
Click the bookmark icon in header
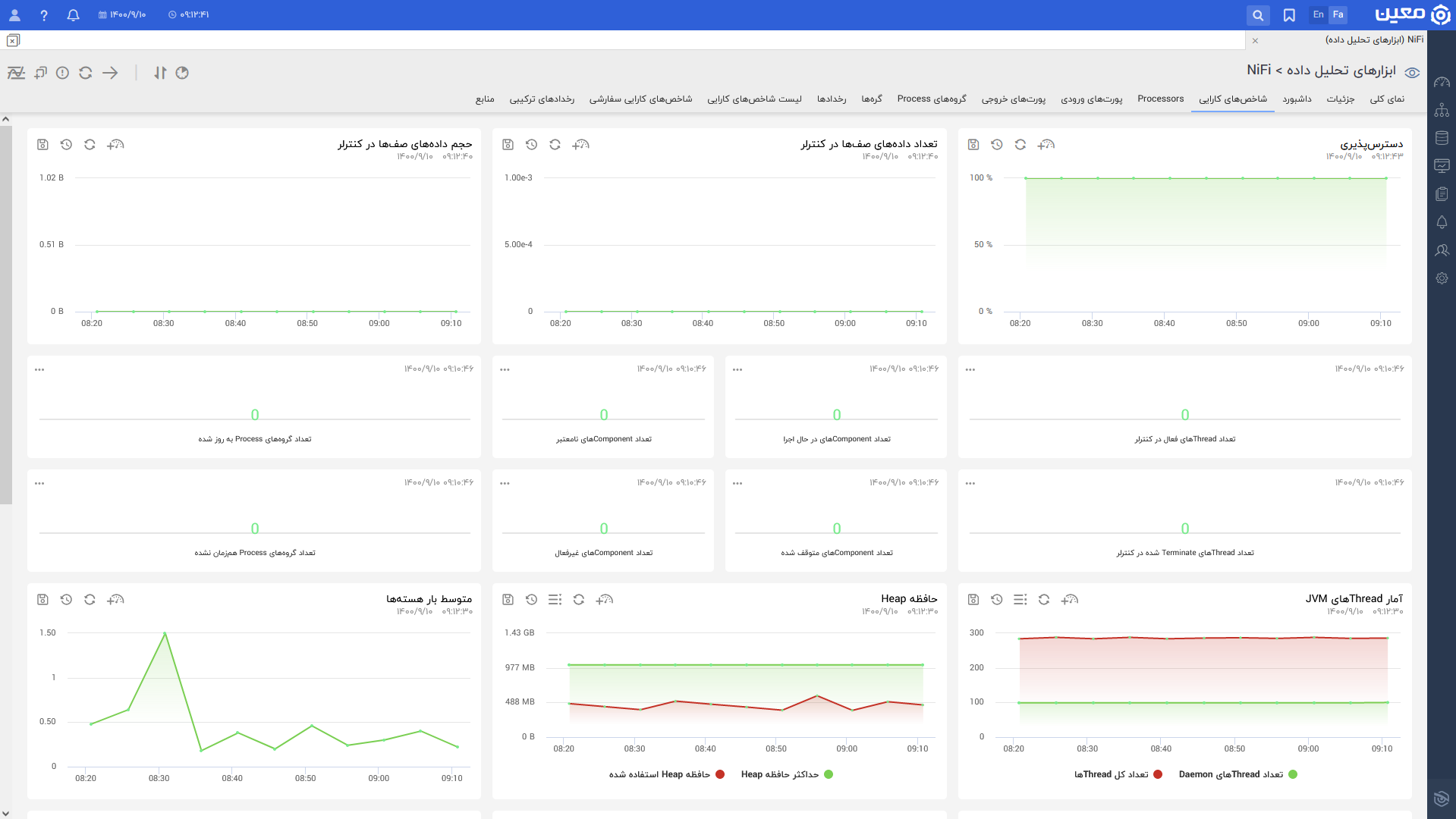(1289, 15)
